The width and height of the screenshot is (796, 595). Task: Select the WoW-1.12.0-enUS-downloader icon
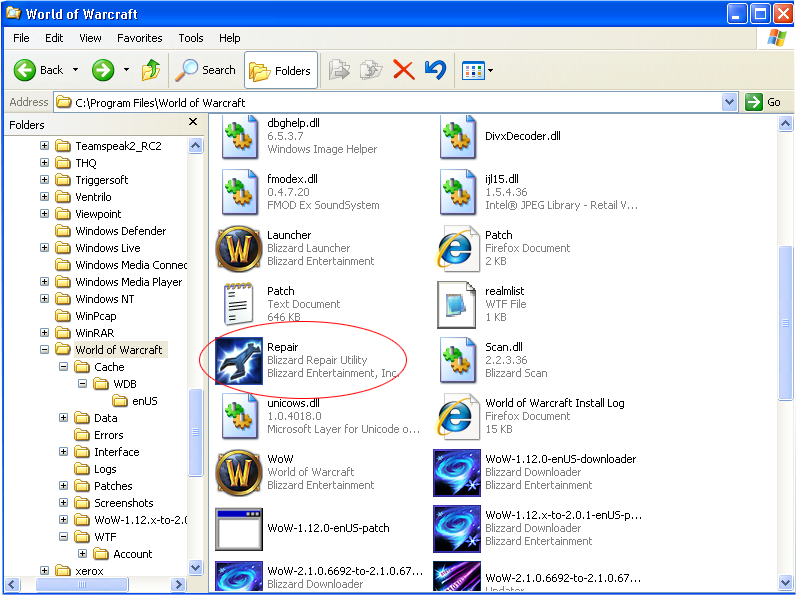457,473
